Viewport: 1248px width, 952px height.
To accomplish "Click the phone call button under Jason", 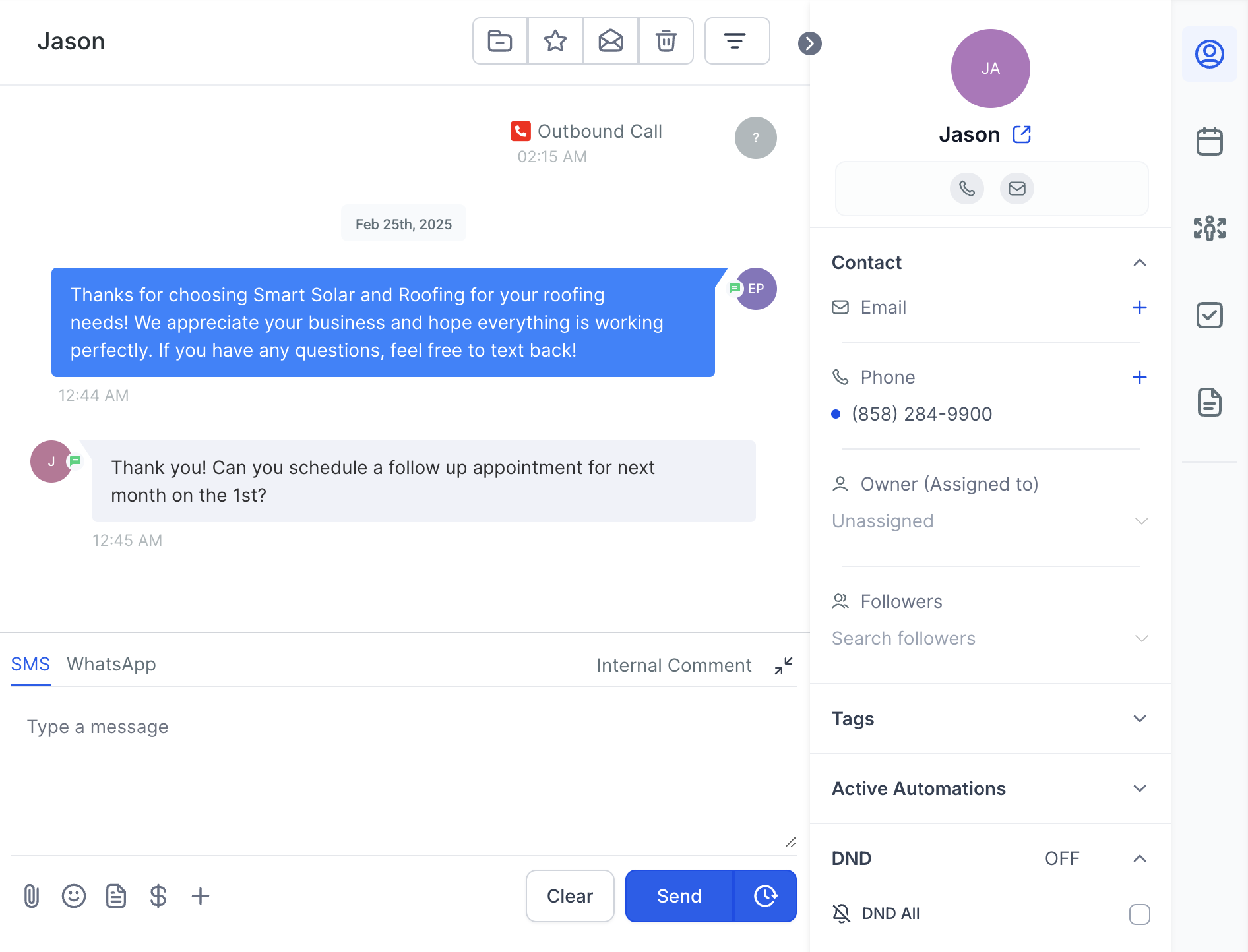I will (967, 189).
